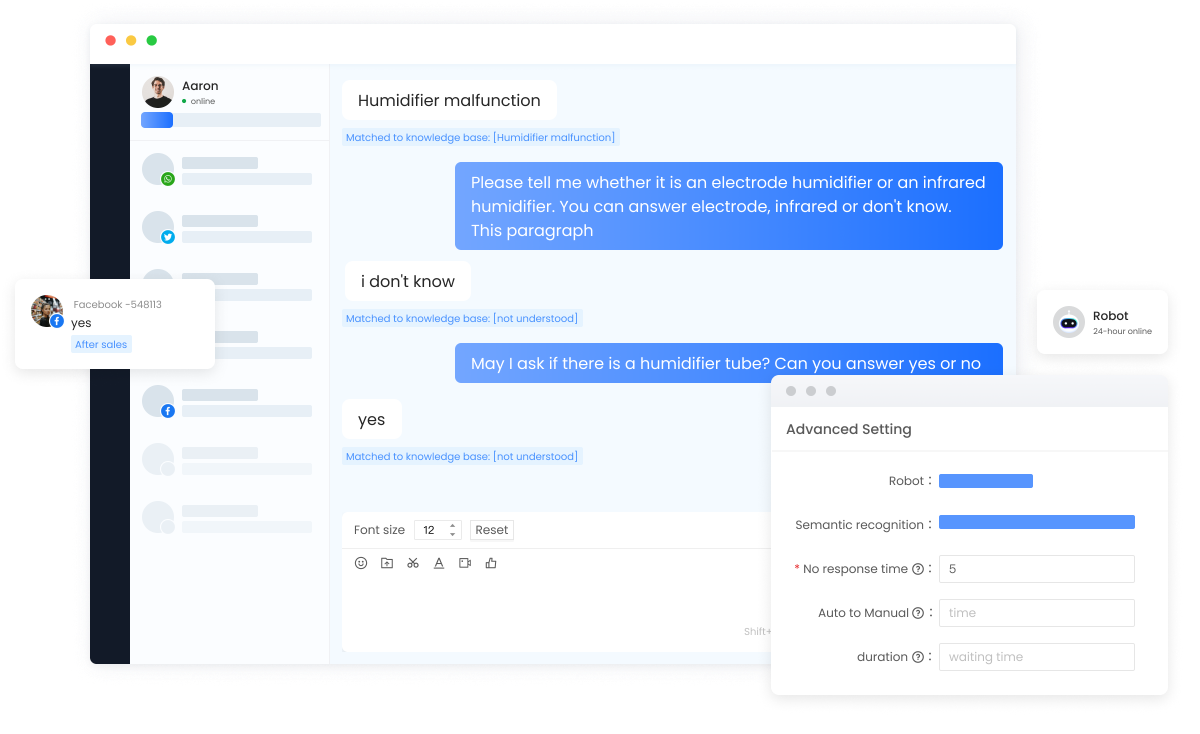Click the text color 'A' icon

(439, 563)
